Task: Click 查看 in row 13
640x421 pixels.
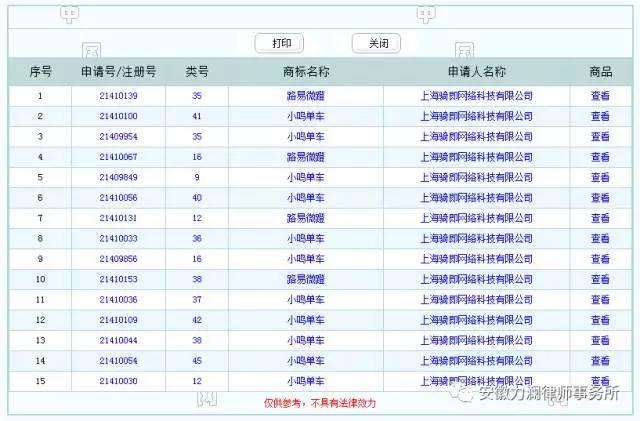Action: click(x=600, y=341)
